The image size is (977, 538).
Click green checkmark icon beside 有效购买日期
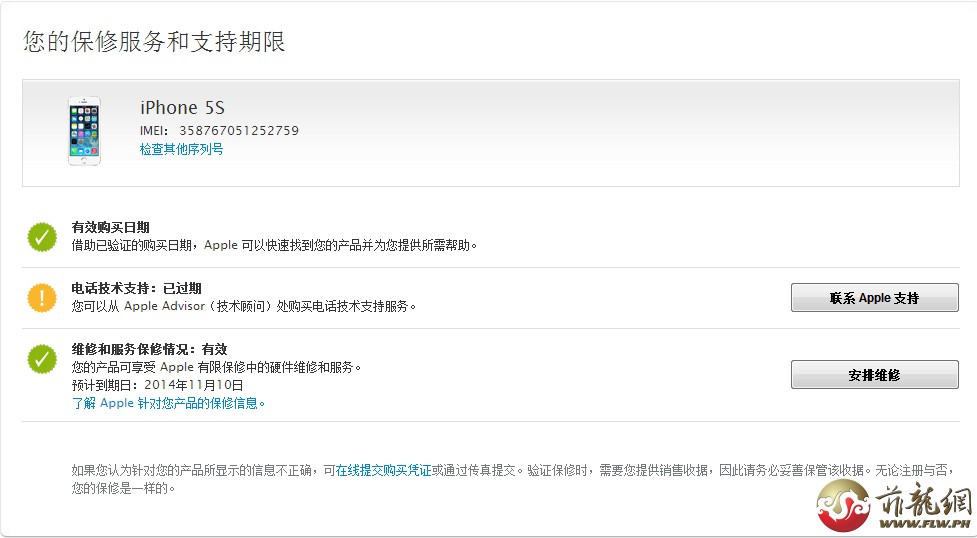tap(42, 237)
